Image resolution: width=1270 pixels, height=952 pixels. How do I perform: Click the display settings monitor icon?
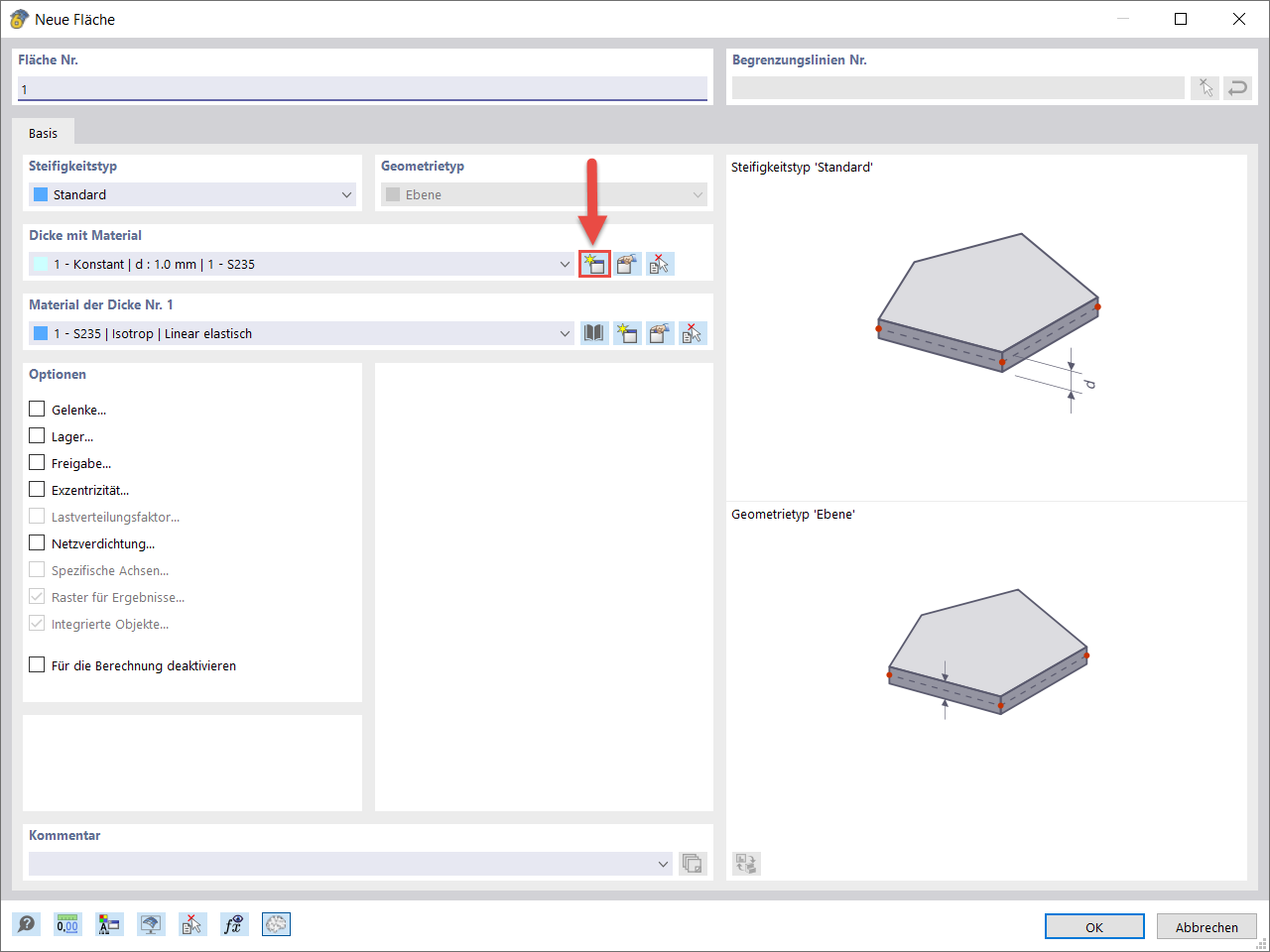151,923
